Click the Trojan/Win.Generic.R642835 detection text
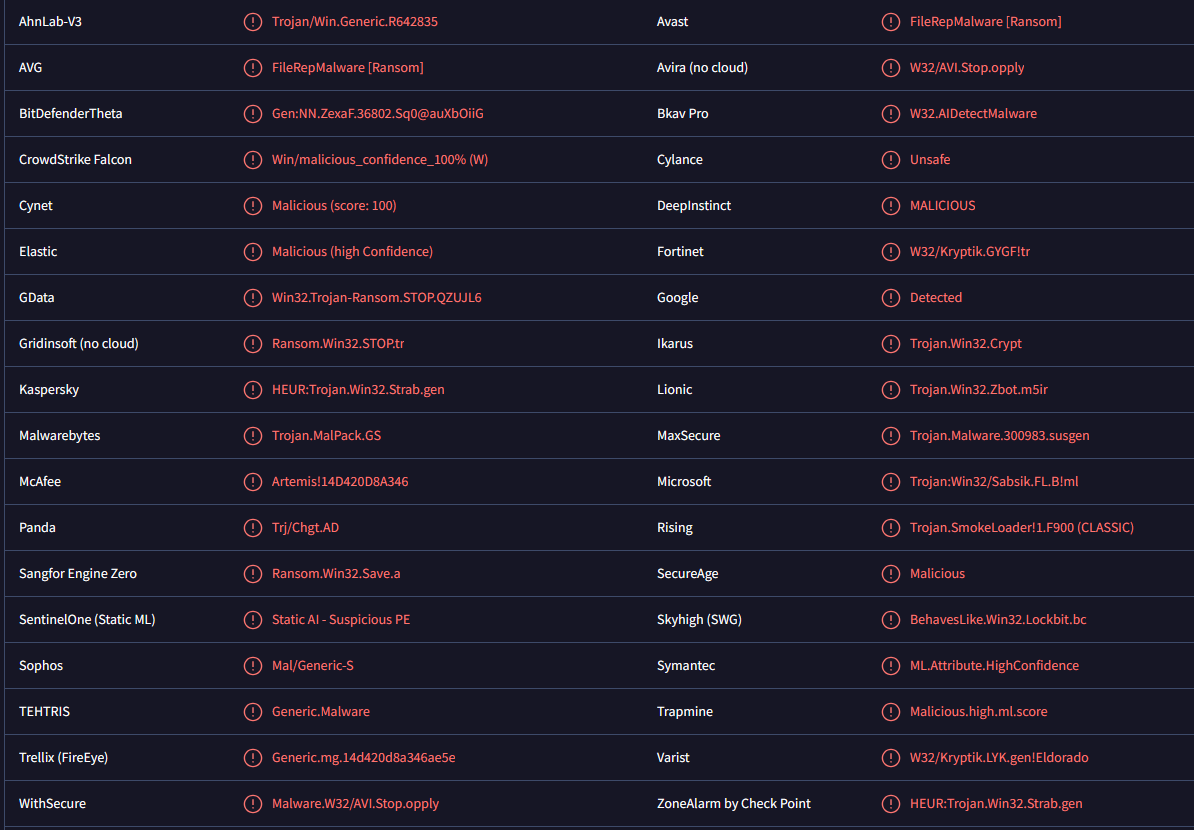 [x=355, y=21]
